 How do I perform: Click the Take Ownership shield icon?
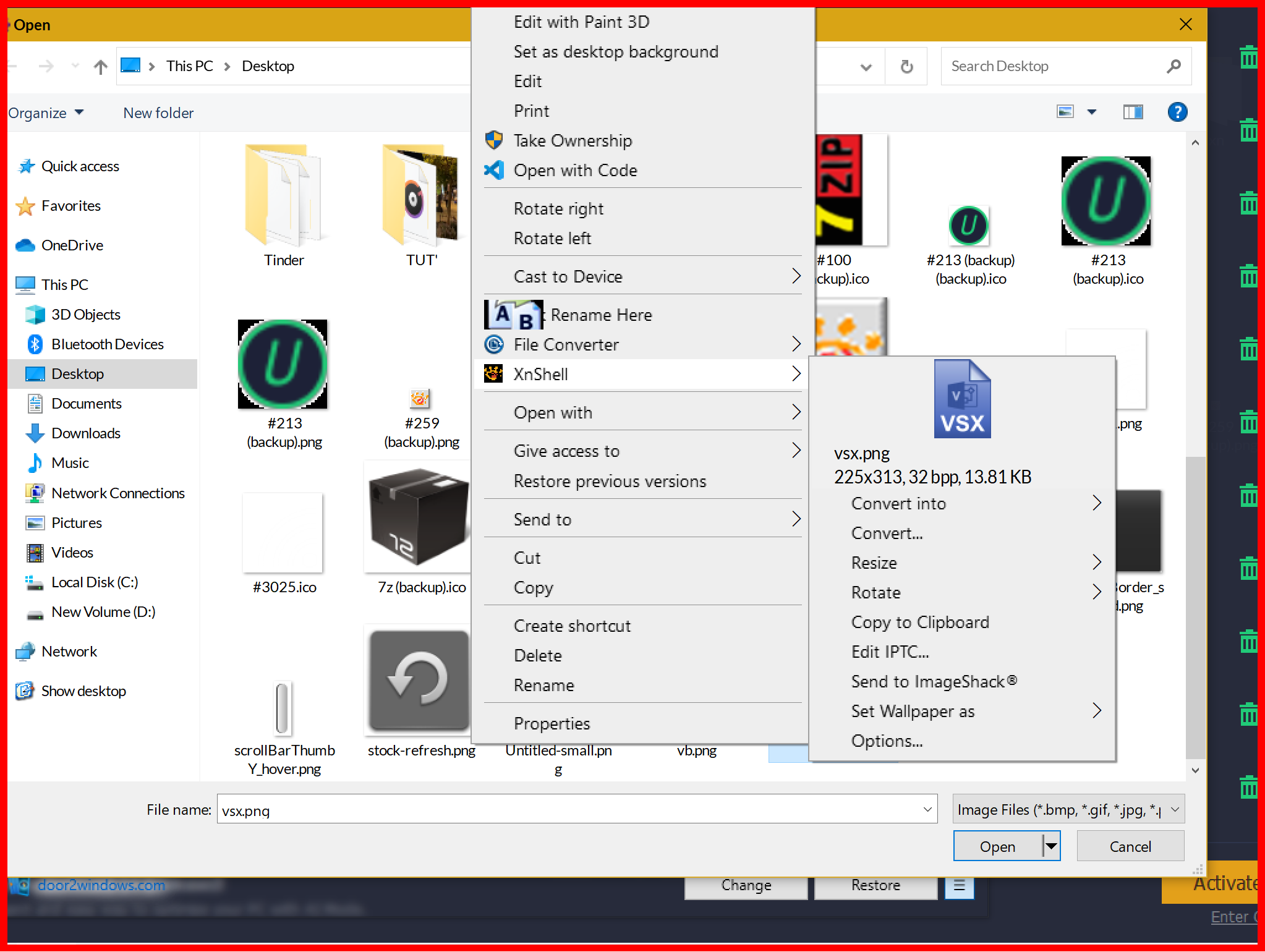tap(493, 140)
